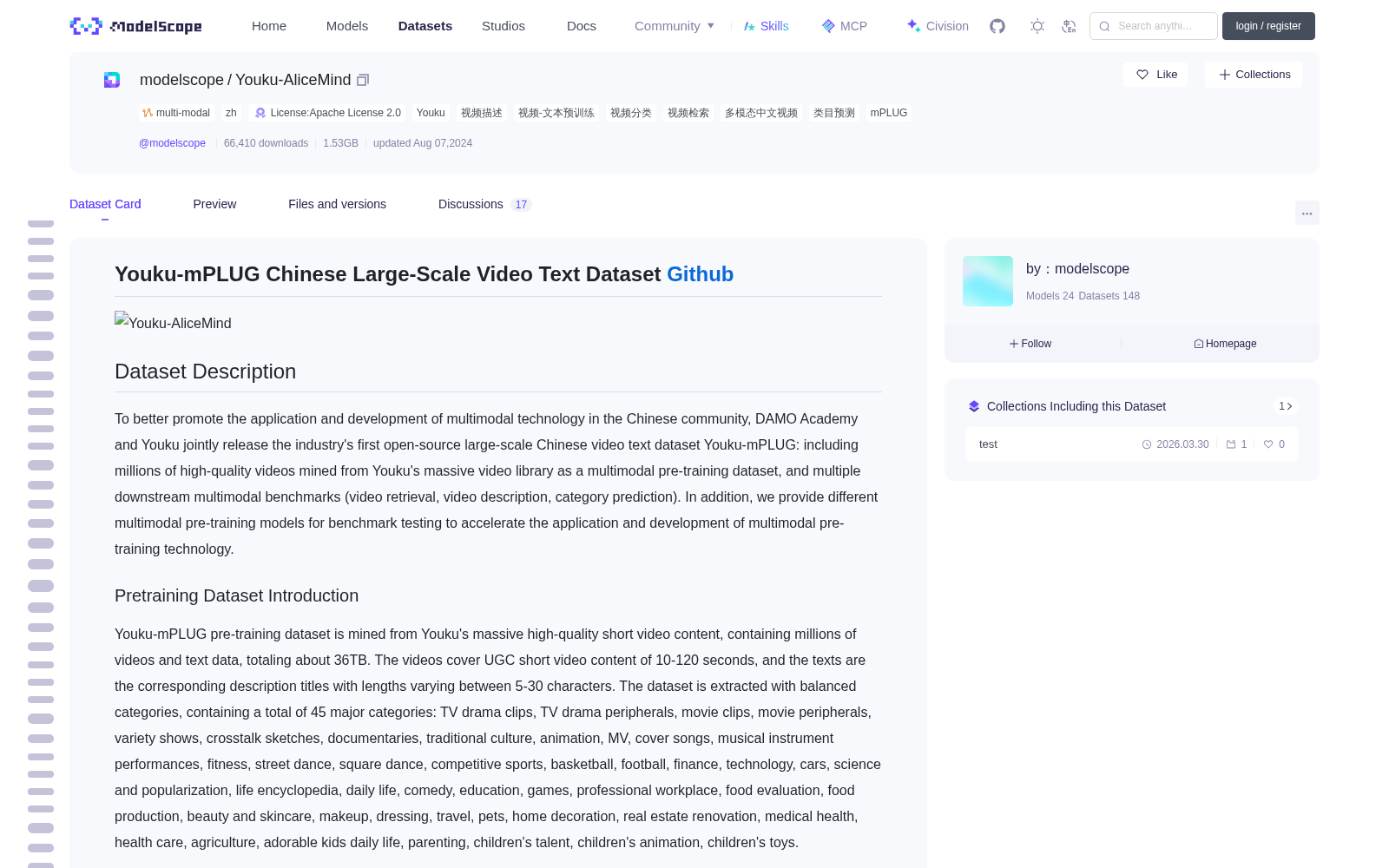
Task: Go to Home in the navigation bar
Action: click(x=269, y=26)
